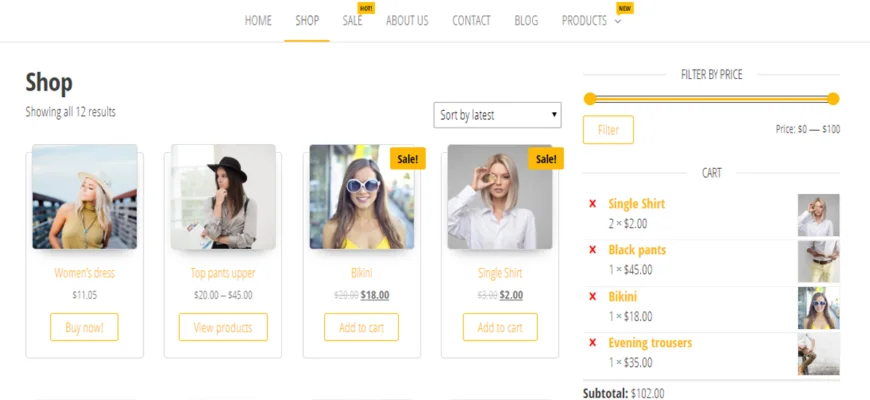Viewport: 870px width, 400px height.
Task: Add Bikini to cart
Action: 361,327
